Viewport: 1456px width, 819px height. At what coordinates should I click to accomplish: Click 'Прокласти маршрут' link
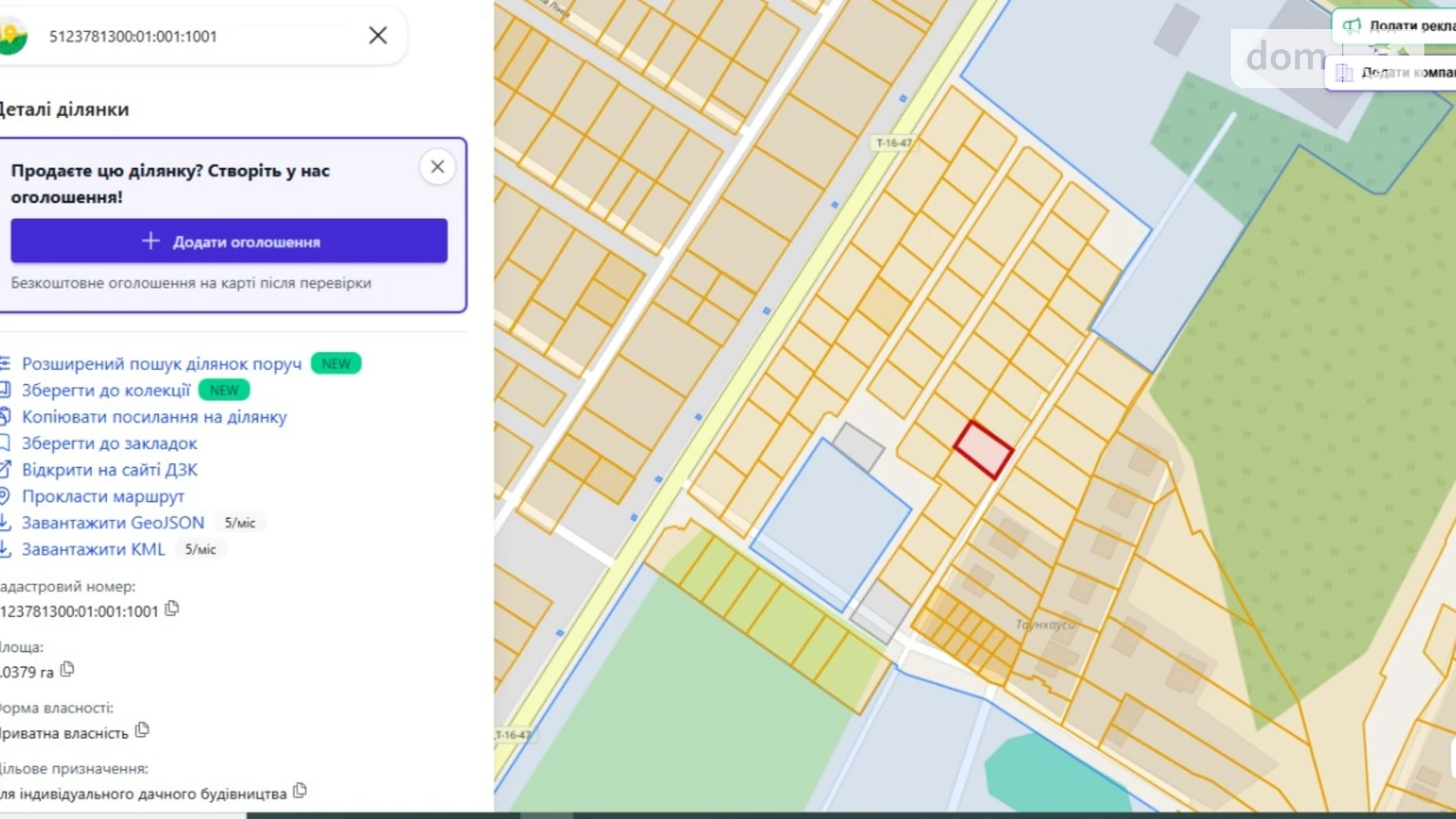pyautogui.click(x=103, y=497)
